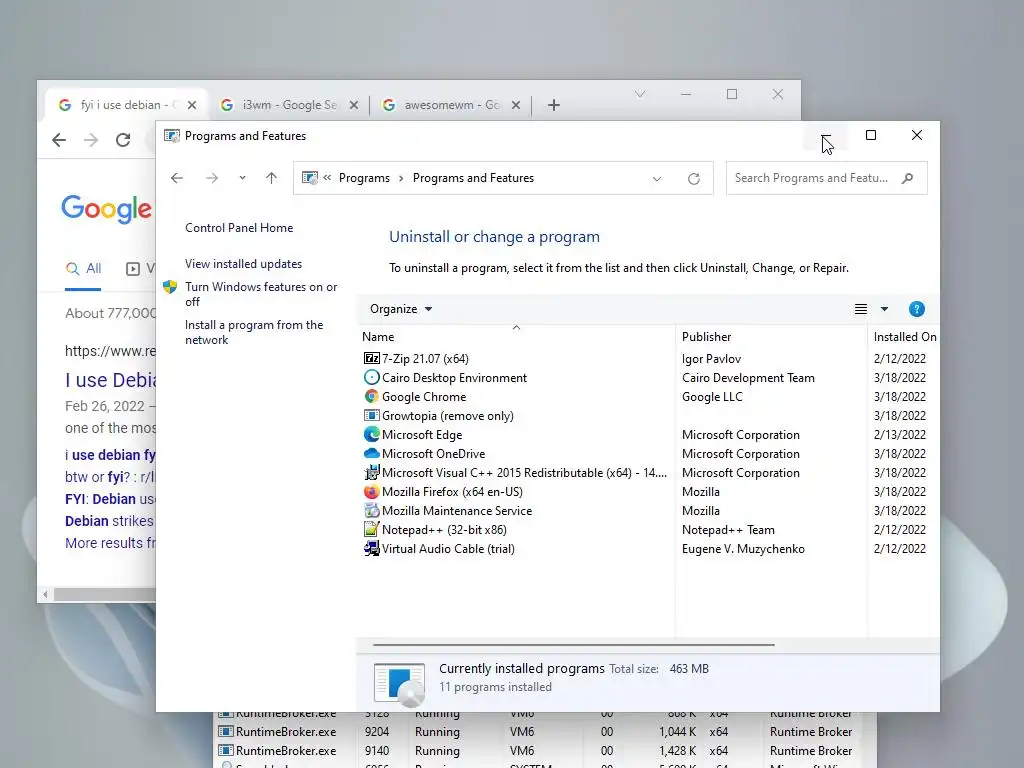Sort by the Installed On column

pyautogui.click(x=904, y=336)
